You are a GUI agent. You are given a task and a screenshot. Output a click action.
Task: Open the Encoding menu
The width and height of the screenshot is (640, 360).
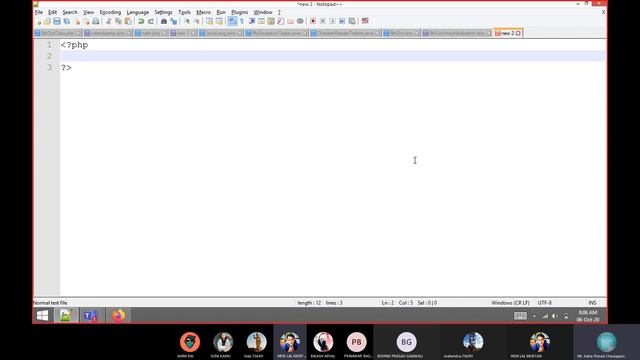110,12
